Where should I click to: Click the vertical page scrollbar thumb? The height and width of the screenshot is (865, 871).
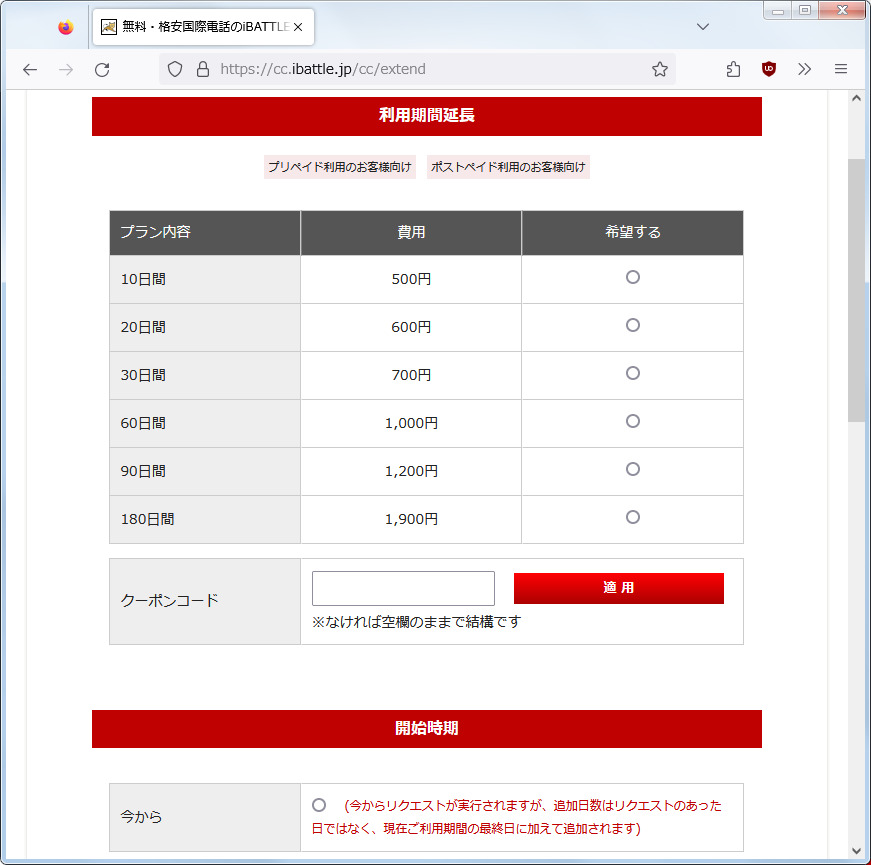pyautogui.click(x=856, y=290)
